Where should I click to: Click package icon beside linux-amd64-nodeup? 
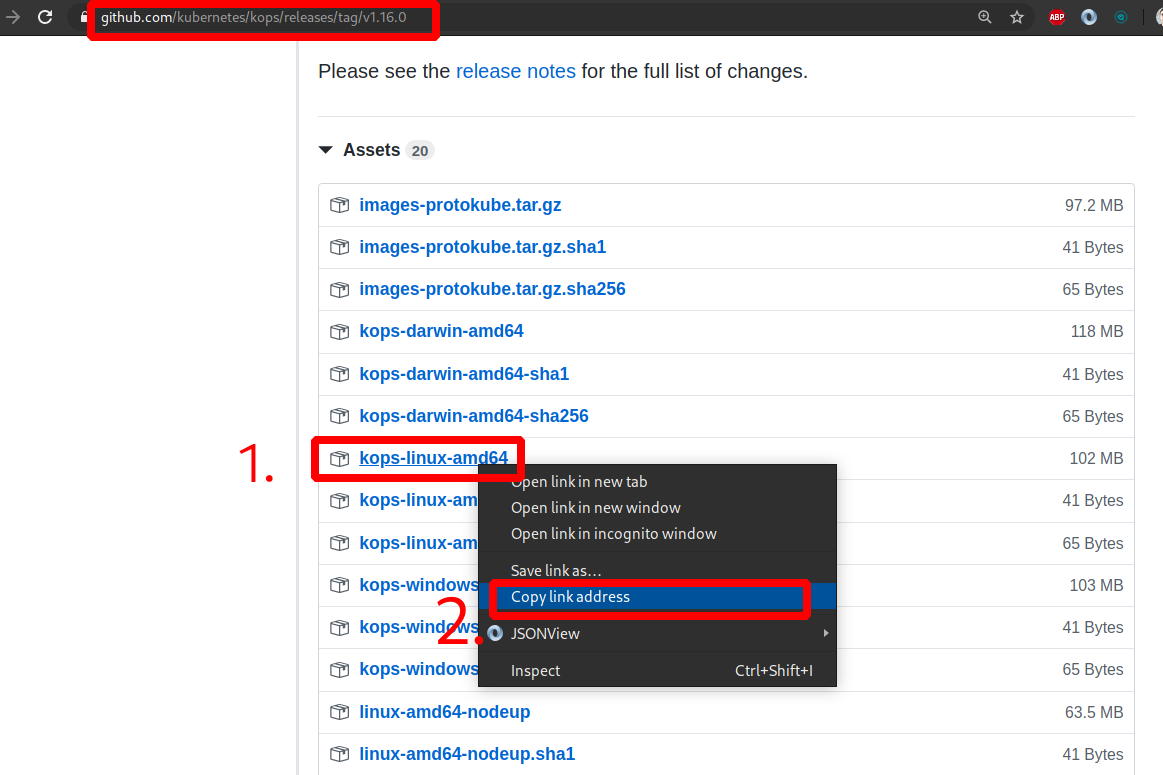click(340, 712)
